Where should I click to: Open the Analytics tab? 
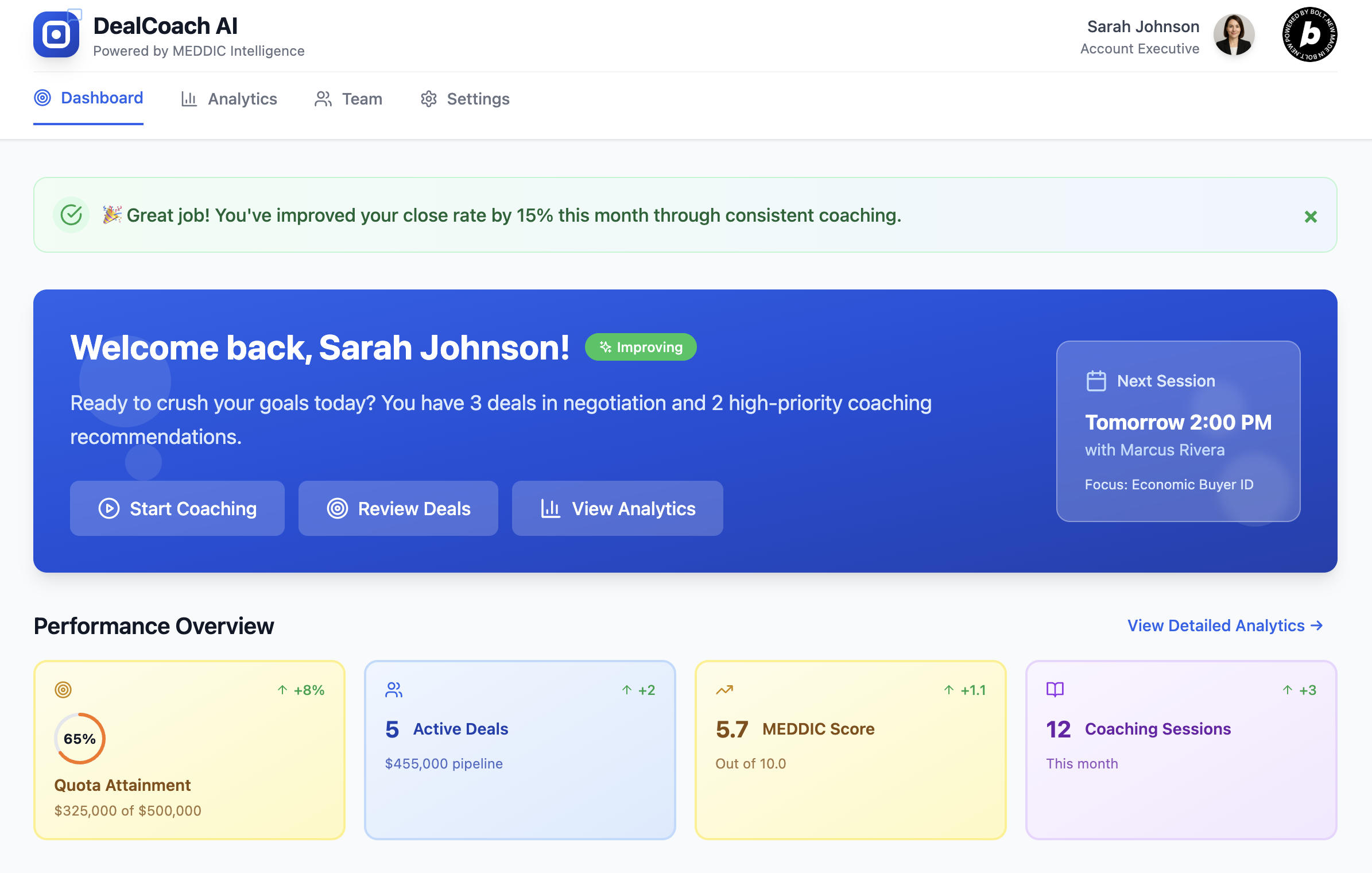(229, 99)
